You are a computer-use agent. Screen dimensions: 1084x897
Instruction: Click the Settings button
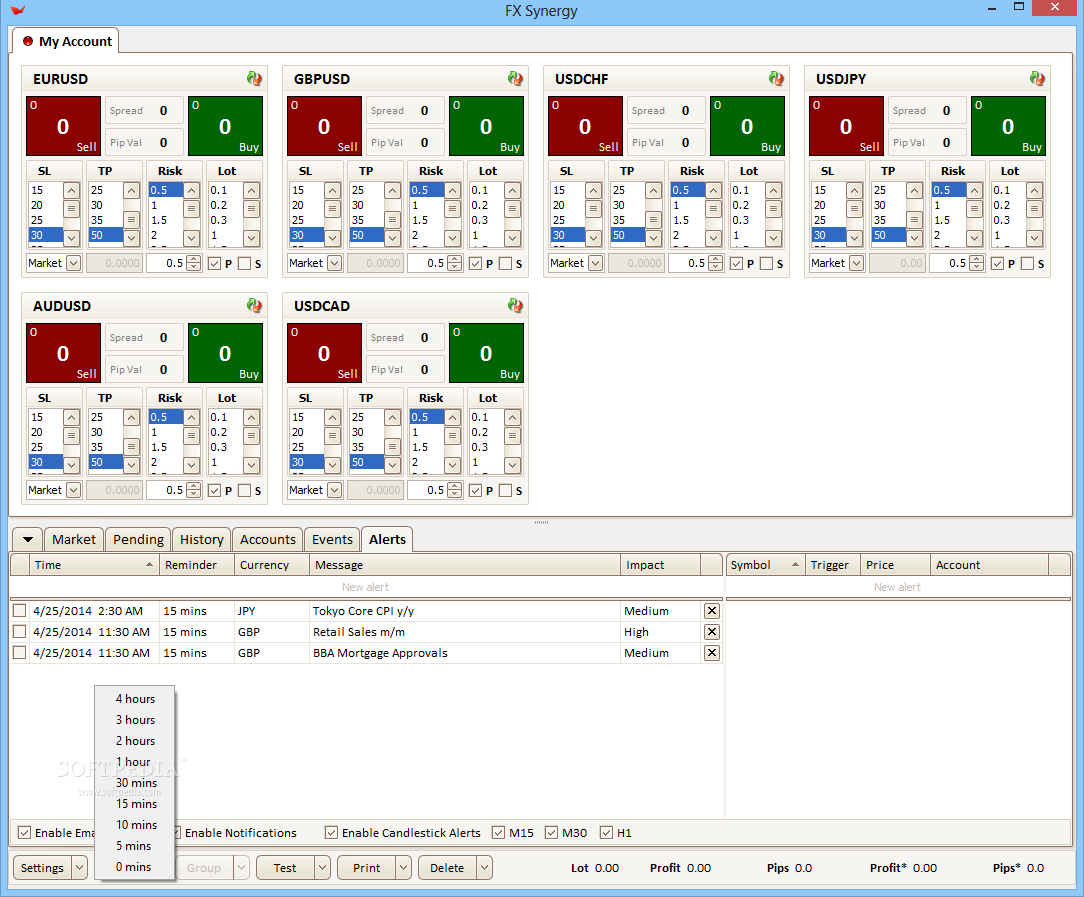42,868
